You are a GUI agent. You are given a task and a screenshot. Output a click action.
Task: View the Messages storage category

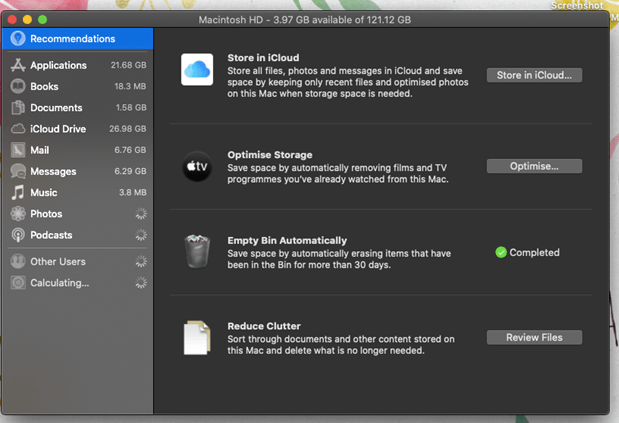pos(77,171)
